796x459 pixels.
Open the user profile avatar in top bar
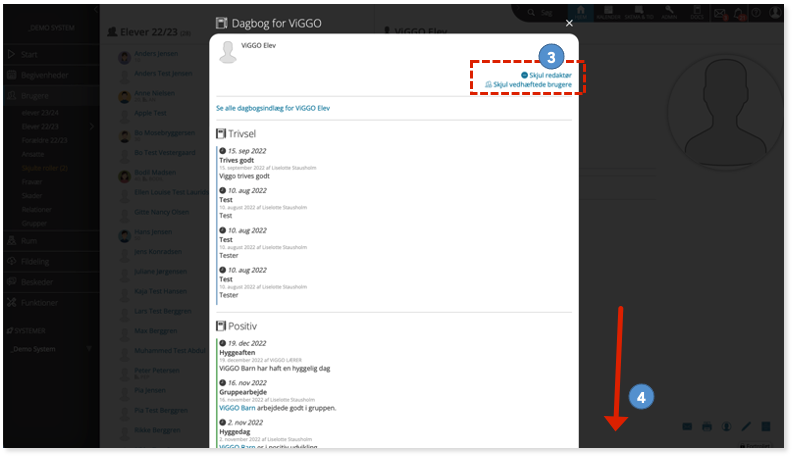775,13
